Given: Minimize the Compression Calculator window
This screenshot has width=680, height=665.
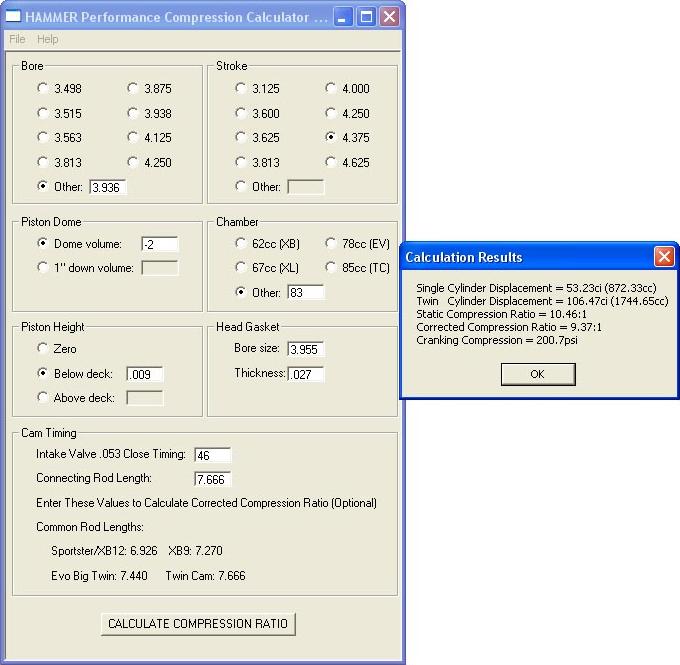Looking at the screenshot, I should click(x=343, y=17).
